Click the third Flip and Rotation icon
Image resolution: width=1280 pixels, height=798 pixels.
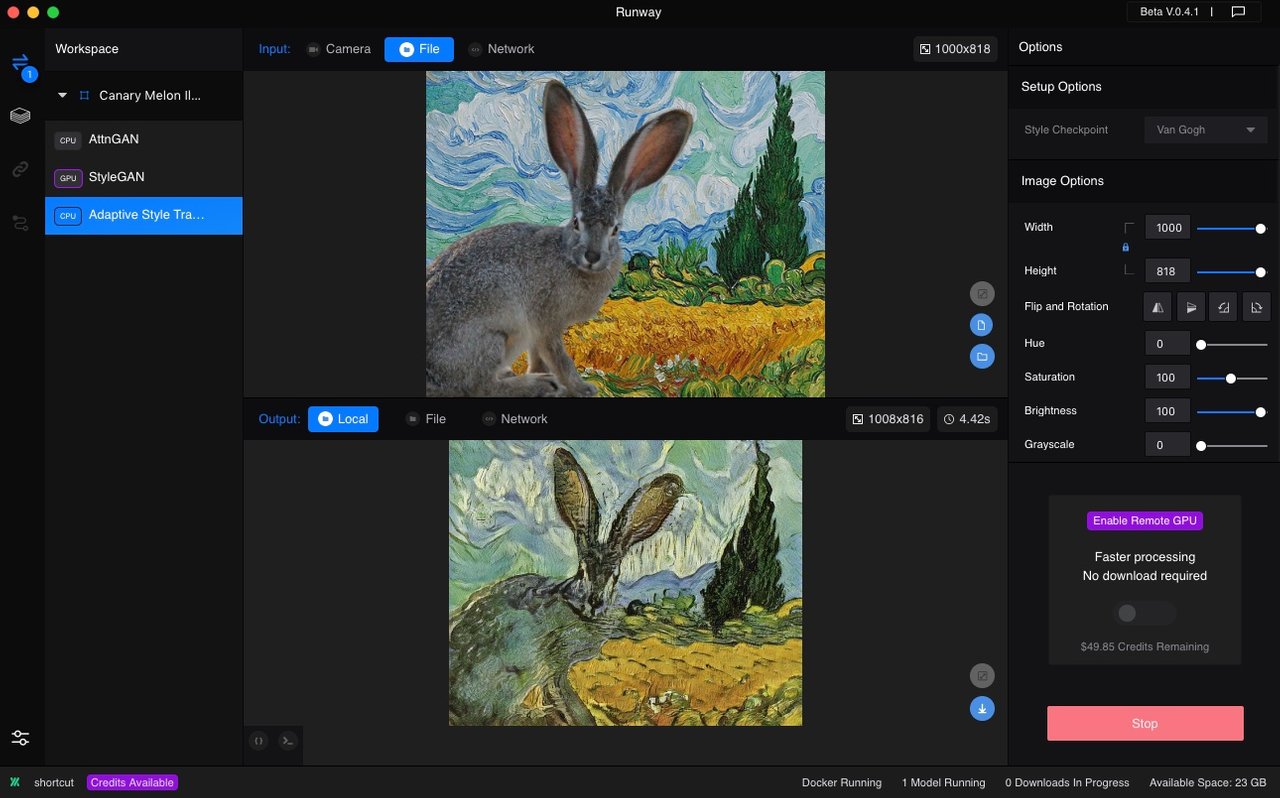[1223, 307]
